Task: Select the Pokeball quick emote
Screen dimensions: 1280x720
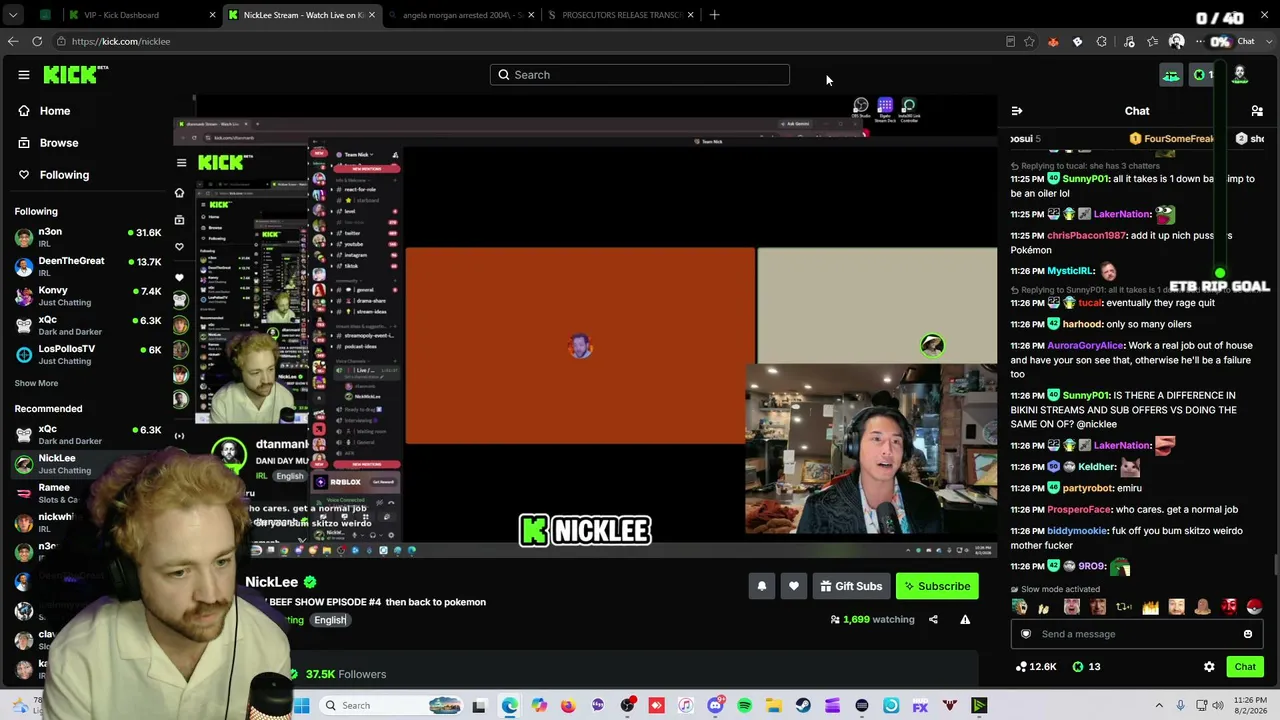Action: (1255, 607)
